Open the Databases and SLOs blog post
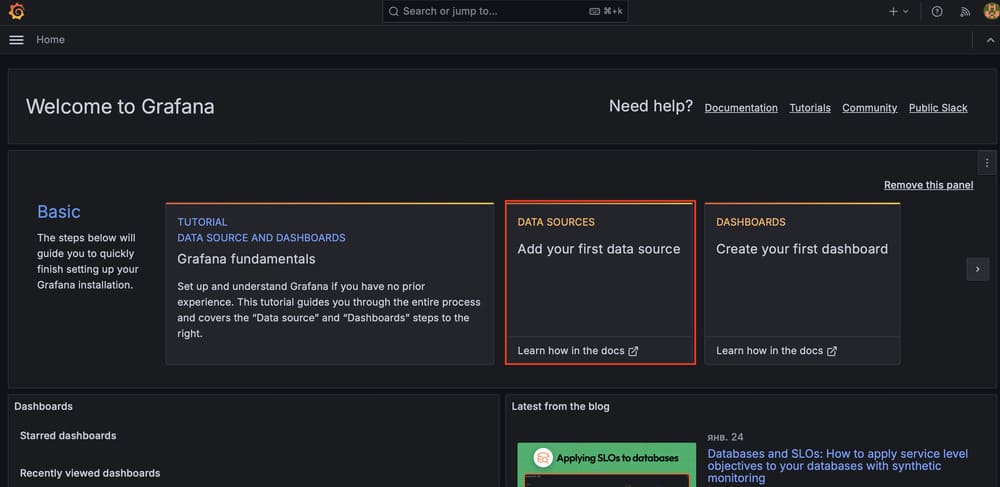This screenshot has width=1000, height=487. click(837, 466)
